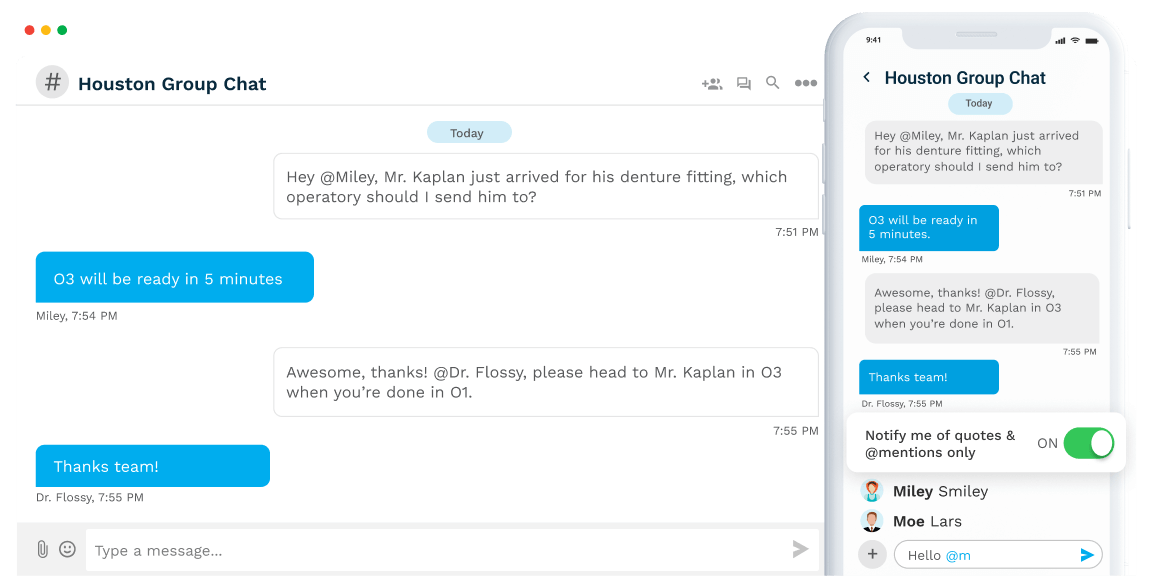Click the Houston Group Chat title
Screen dimensions: 1150x576
coord(172,84)
